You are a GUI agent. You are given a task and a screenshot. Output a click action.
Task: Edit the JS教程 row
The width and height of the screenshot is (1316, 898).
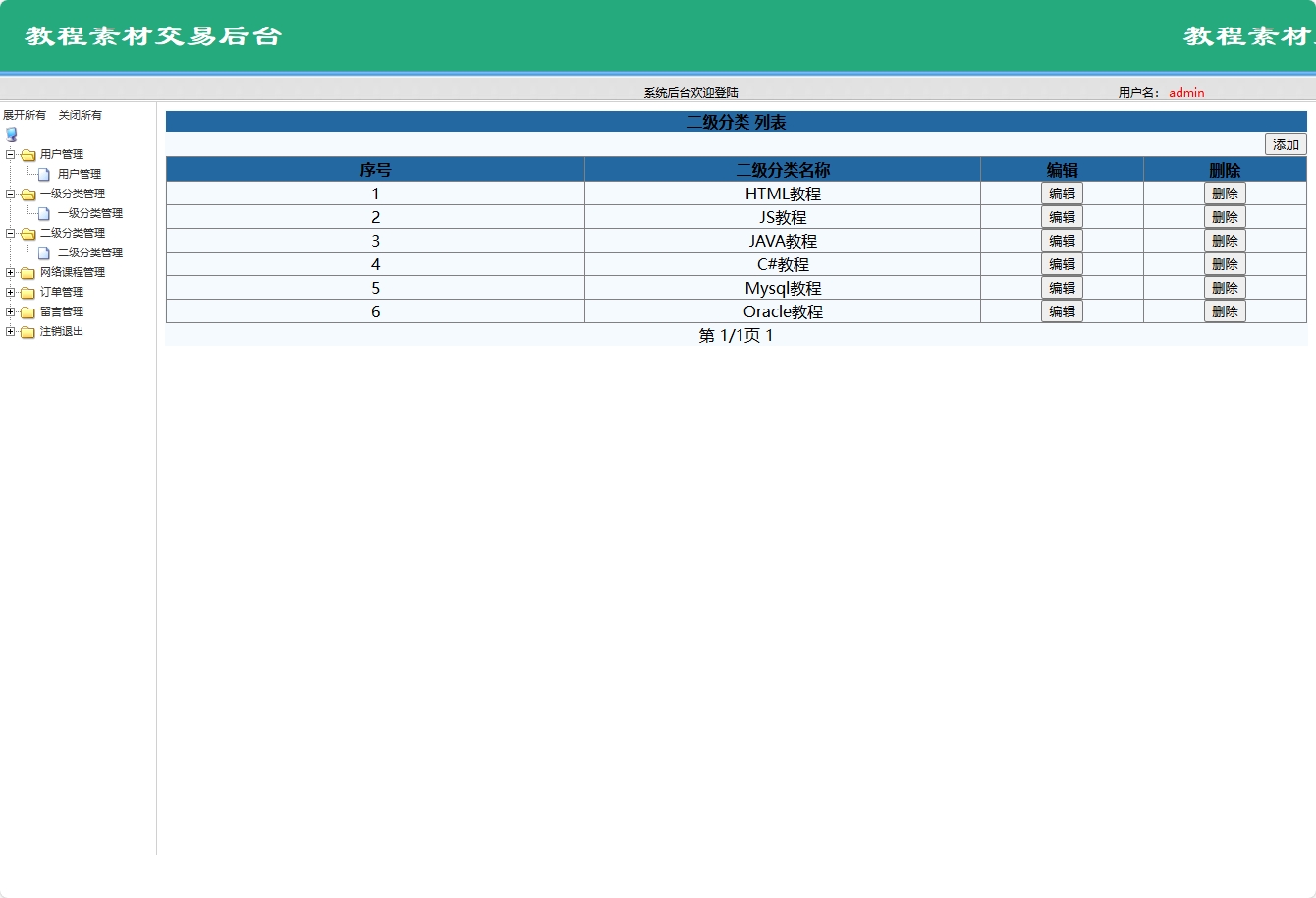click(x=1062, y=217)
